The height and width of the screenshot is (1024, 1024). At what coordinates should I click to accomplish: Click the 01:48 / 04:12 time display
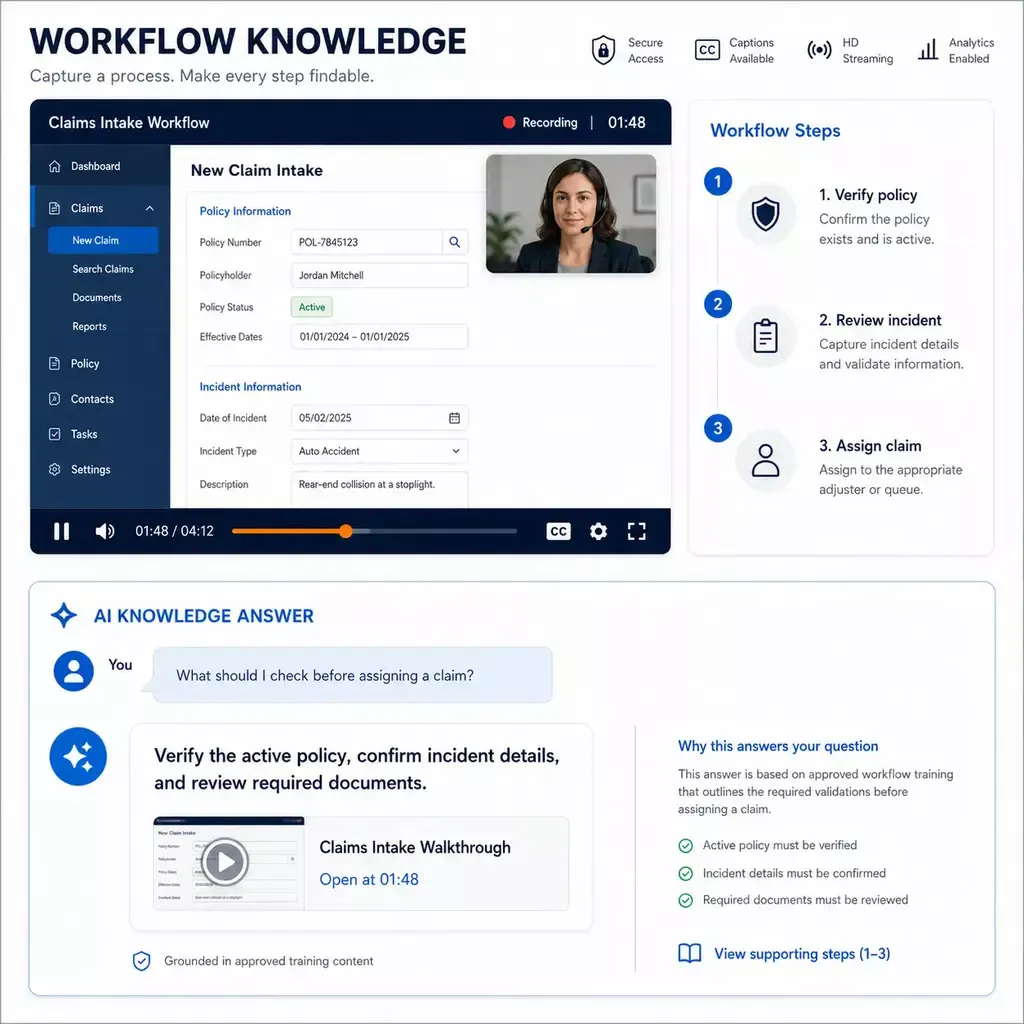pyautogui.click(x=174, y=531)
